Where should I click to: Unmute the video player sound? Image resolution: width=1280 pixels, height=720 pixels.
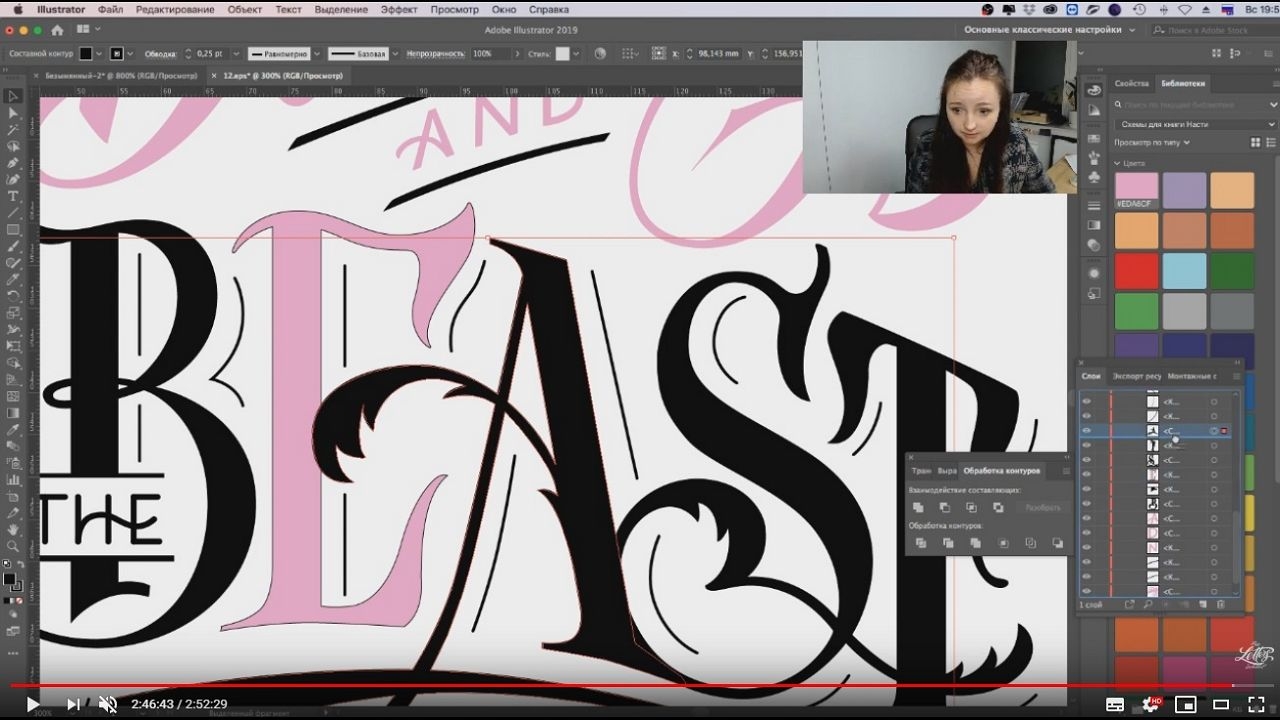pyautogui.click(x=108, y=704)
